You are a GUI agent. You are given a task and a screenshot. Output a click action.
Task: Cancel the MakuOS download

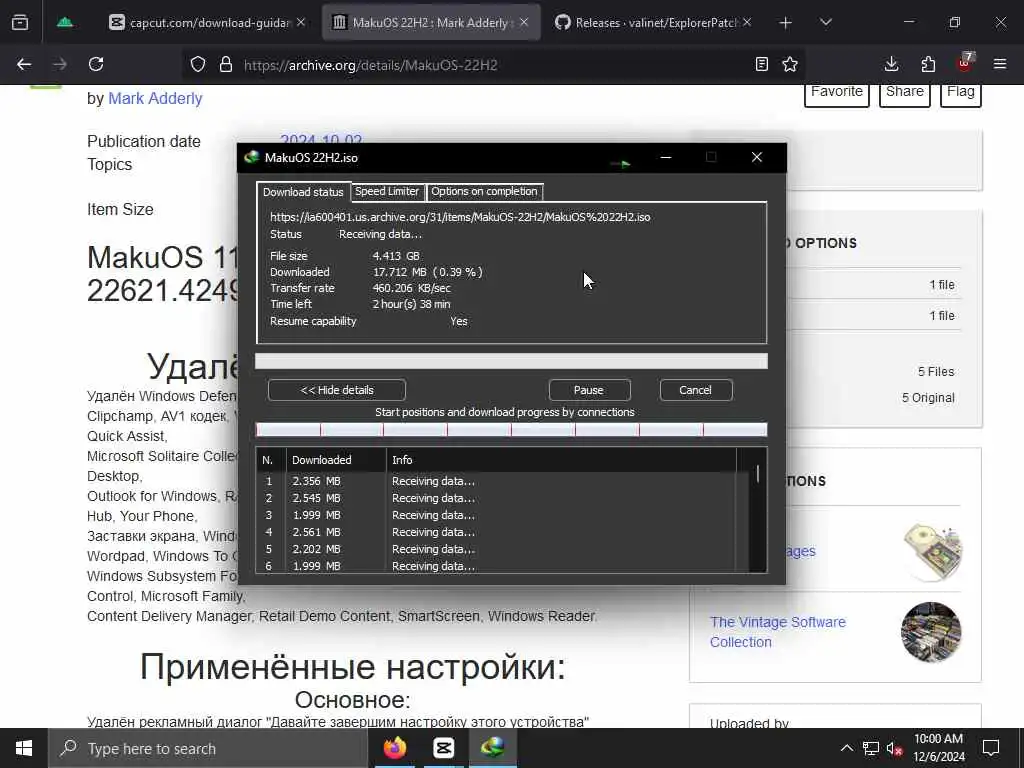click(x=696, y=390)
